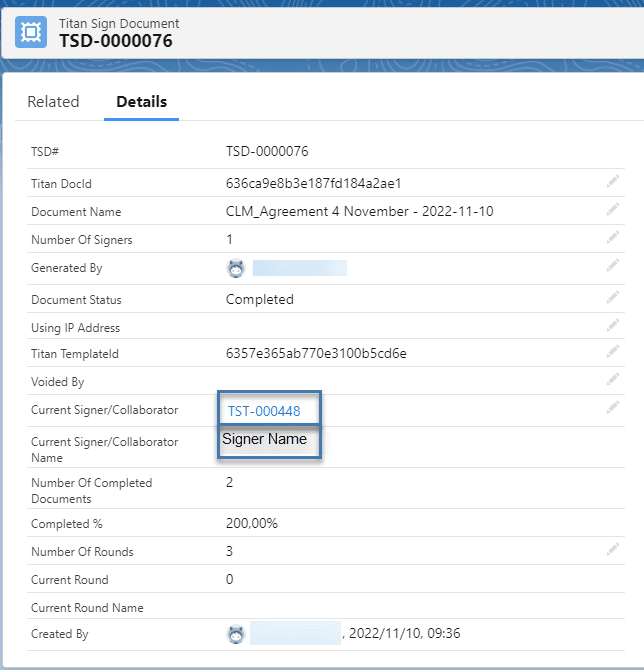Click pencil icon for Using IP Address
This screenshot has height=670, width=644.
point(612,326)
